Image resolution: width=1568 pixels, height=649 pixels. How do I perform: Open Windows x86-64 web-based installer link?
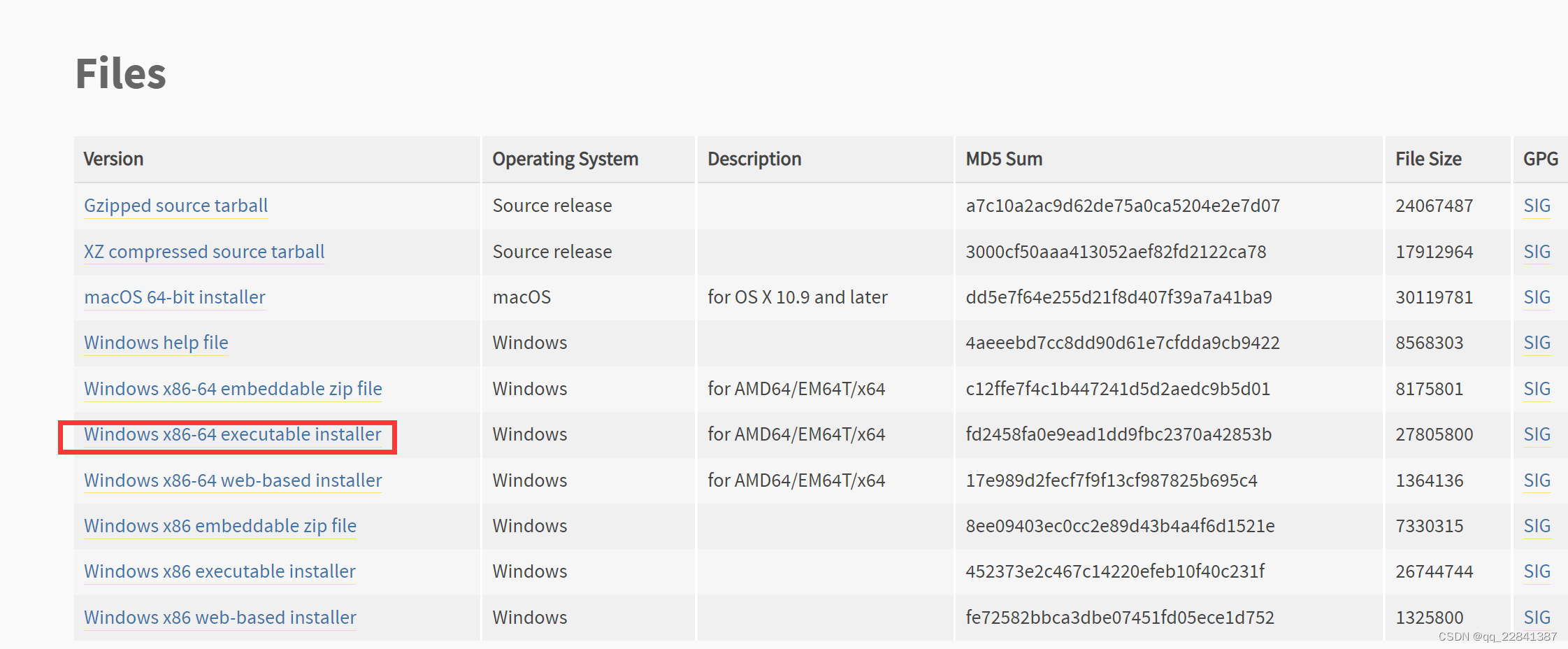pyautogui.click(x=233, y=480)
